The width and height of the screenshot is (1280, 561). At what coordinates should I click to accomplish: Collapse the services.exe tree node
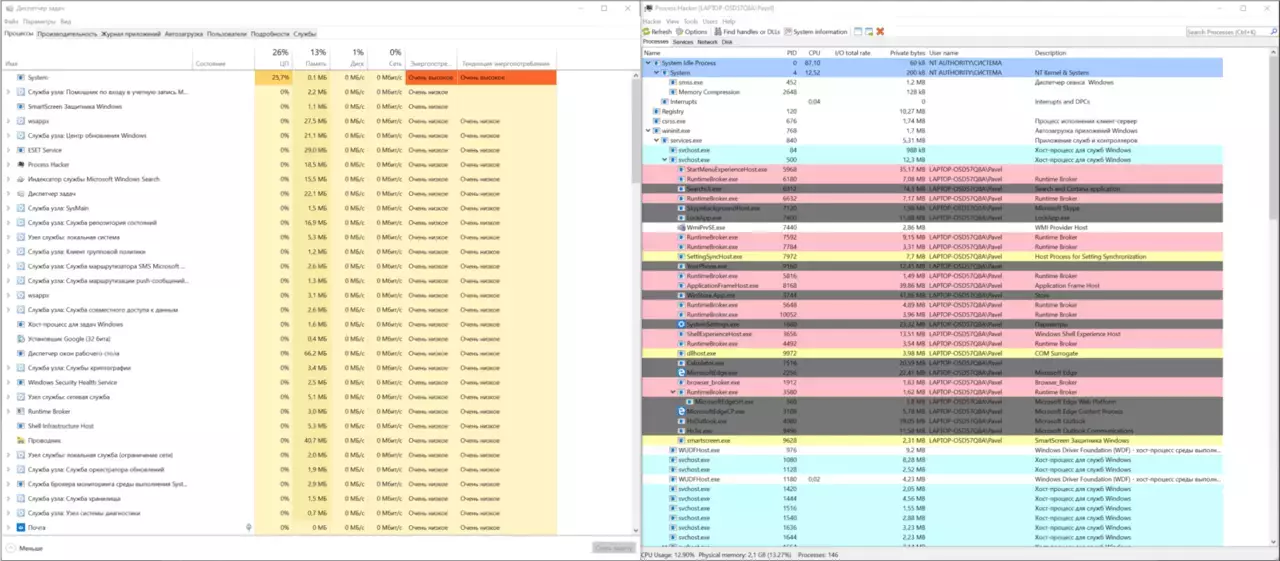pos(656,141)
